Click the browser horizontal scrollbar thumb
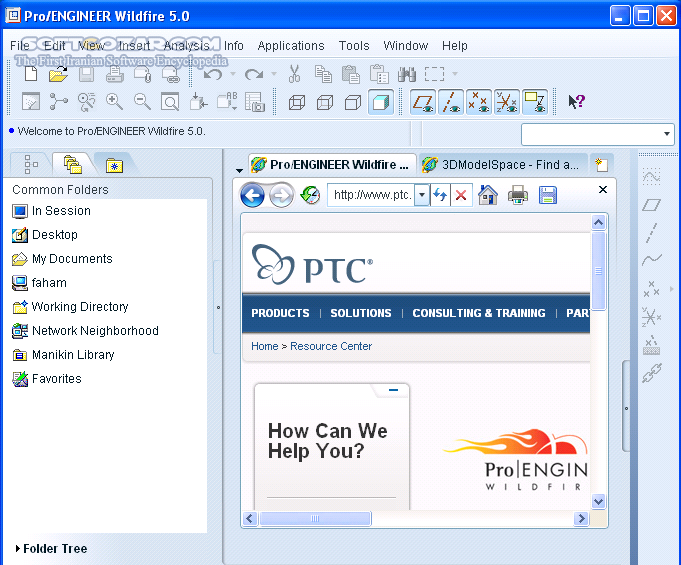Image resolution: width=681 pixels, height=565 pixels. click(x=315, y=519)
